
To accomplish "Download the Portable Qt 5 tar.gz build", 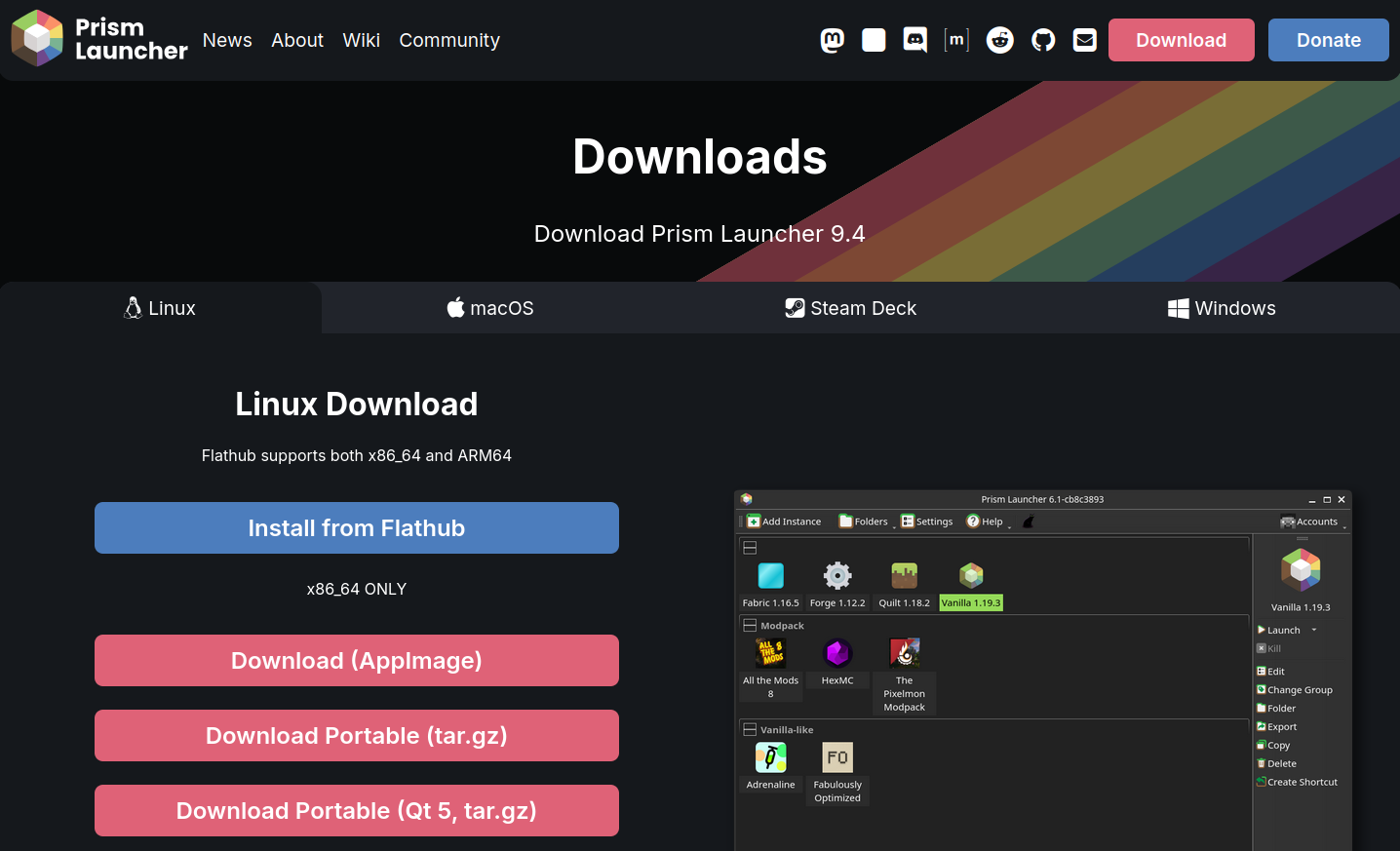I will pyautogui.click(x=357, y=810).
